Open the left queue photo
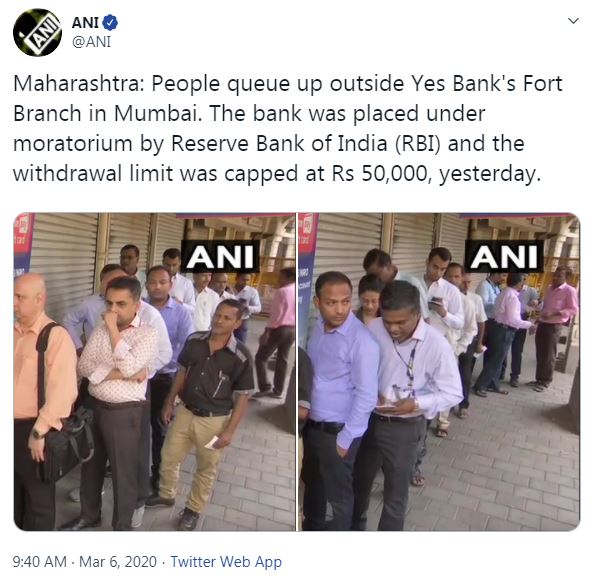 (155, 372)
